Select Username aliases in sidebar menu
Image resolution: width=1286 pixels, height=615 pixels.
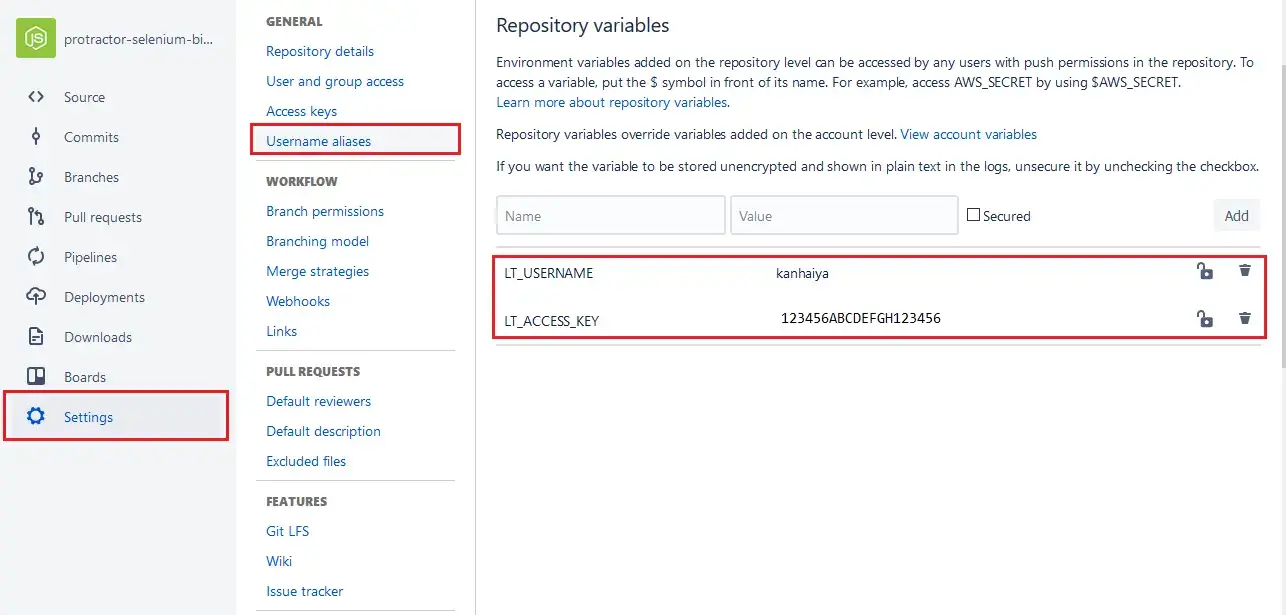[319, 139]
